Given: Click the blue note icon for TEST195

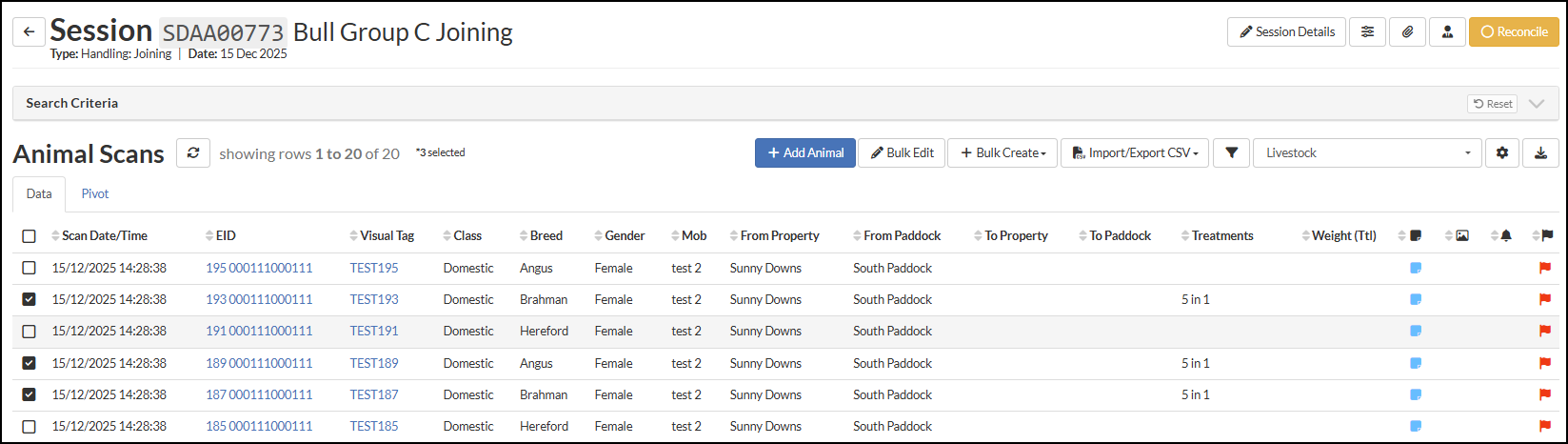Looking at the screenshot, I should coord(1416,269).
